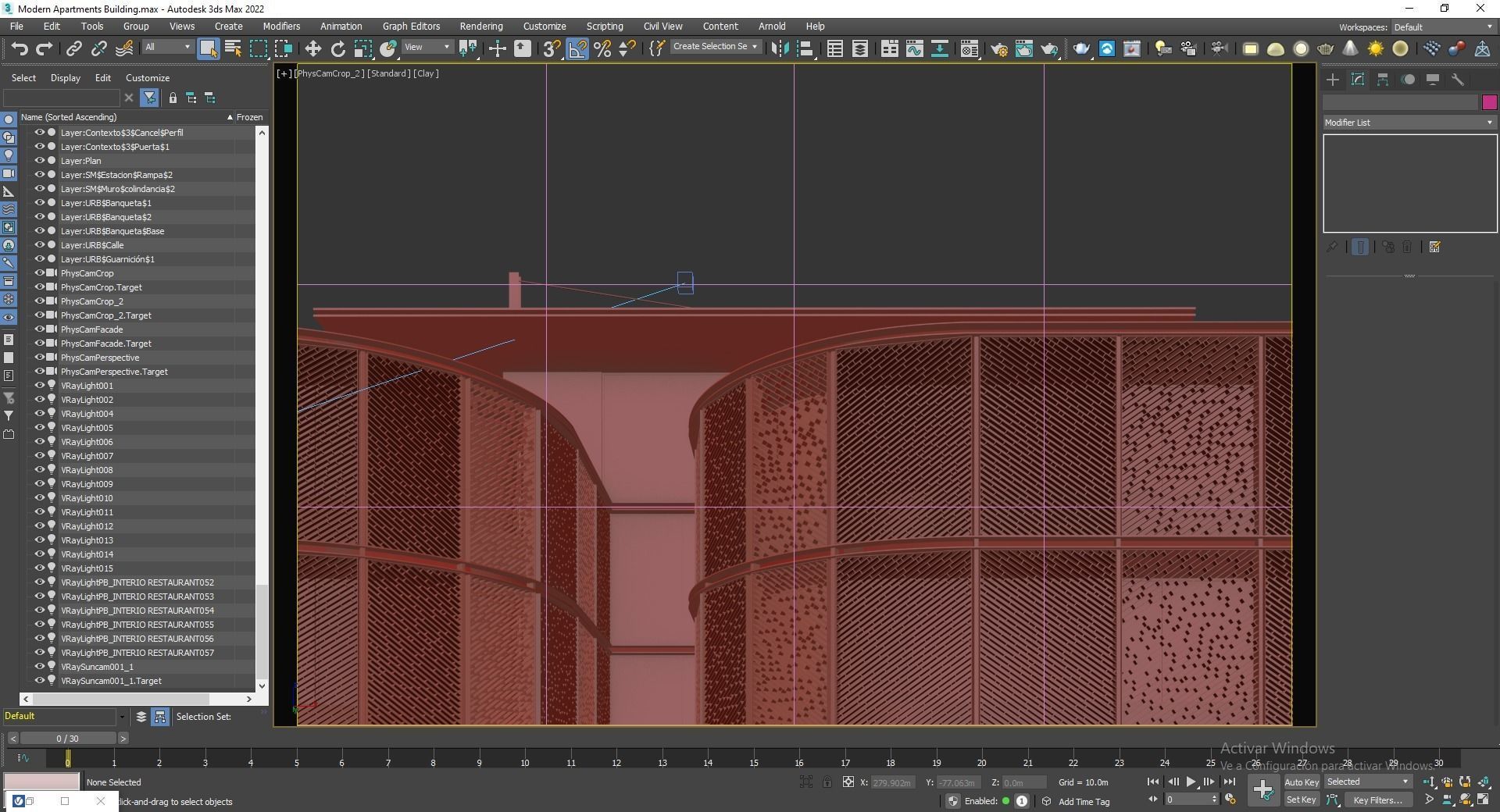The image size is (1500, 812).
Task: Open the Workspaces Default dropdown
Action: (x=1444, y=27)
